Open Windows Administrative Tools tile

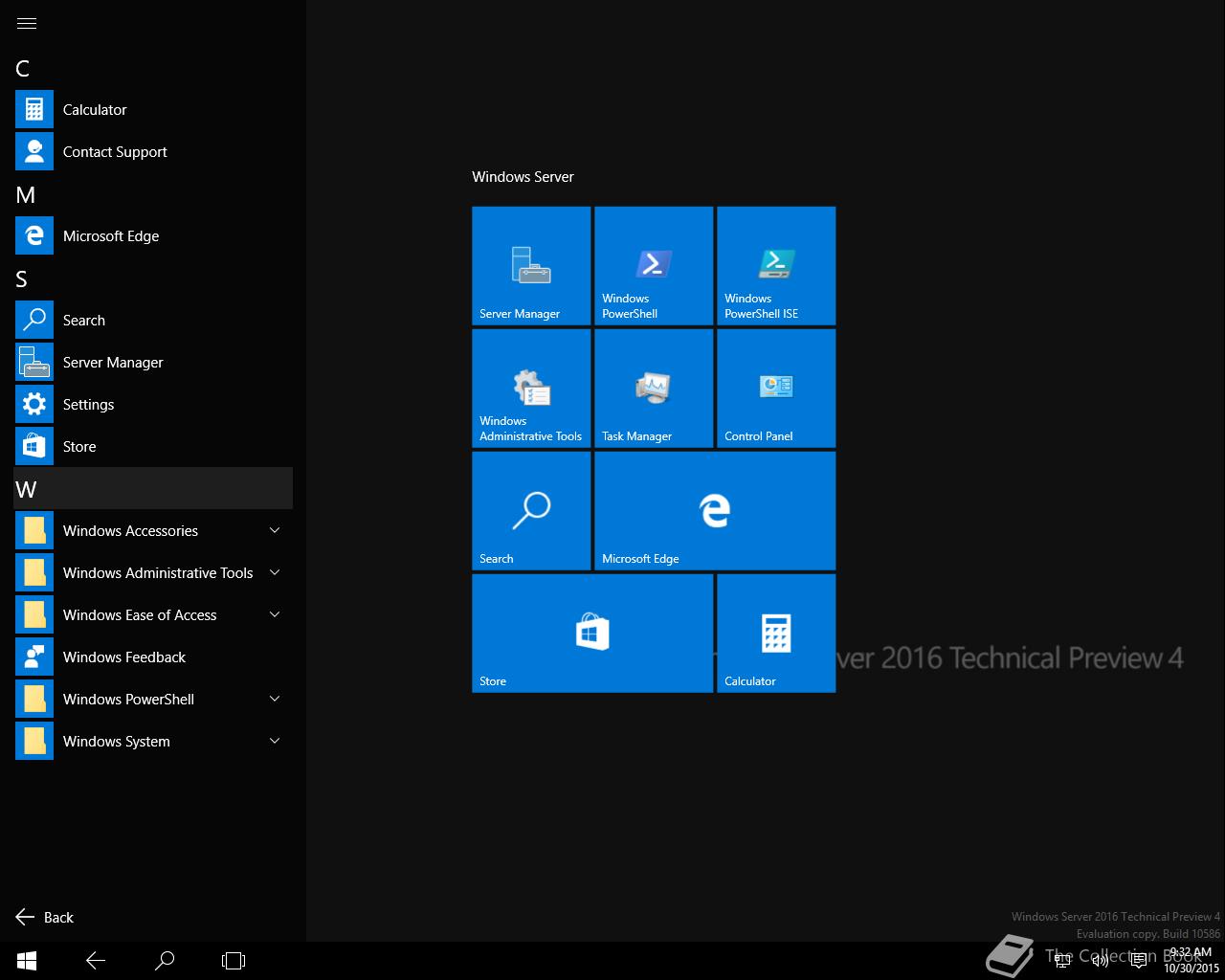(x=531, y=389)
